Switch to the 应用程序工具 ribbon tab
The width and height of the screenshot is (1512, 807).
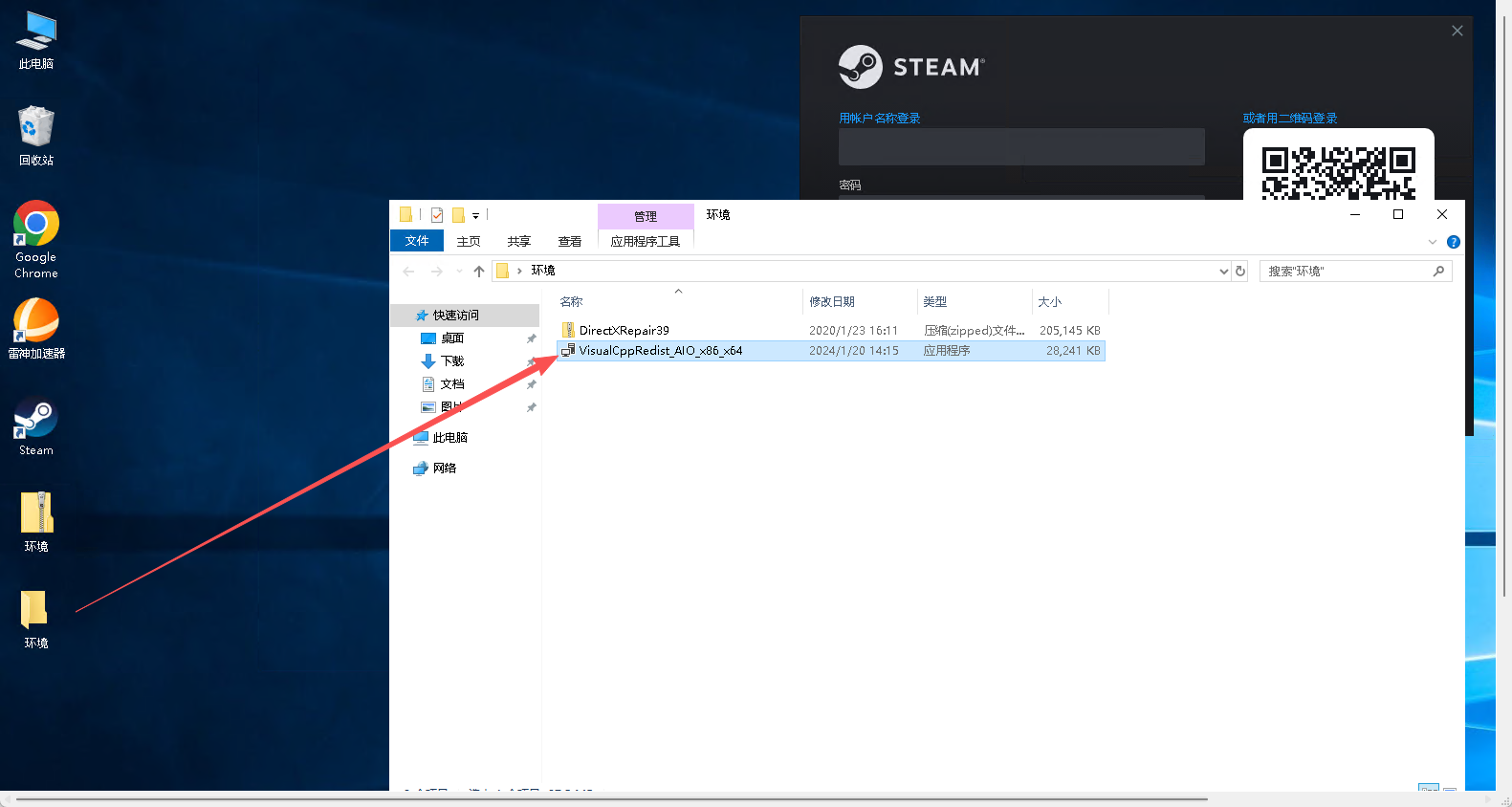tap(646, 242)
